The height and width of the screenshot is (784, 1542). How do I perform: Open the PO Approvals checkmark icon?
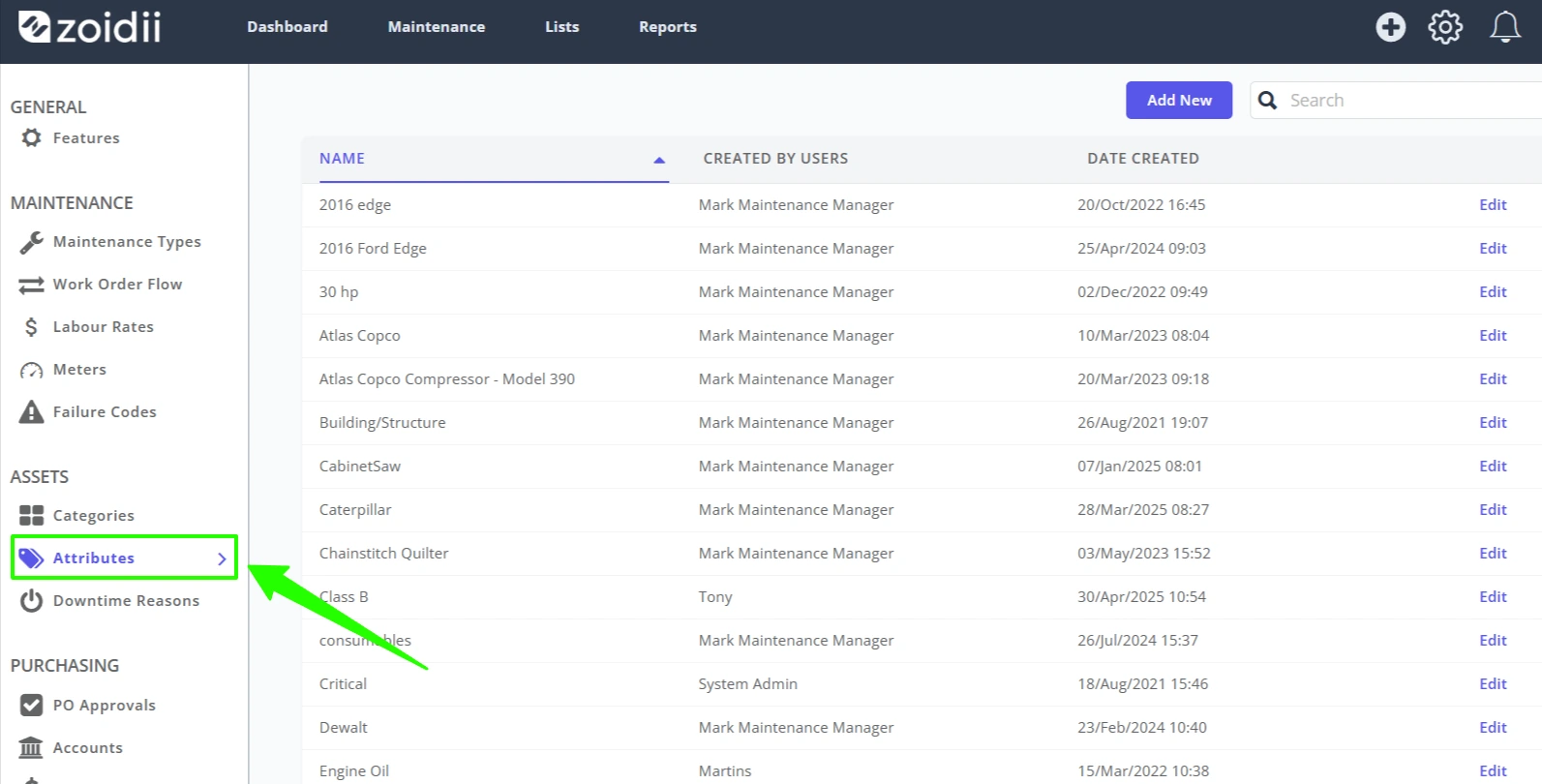pos(31,706)
